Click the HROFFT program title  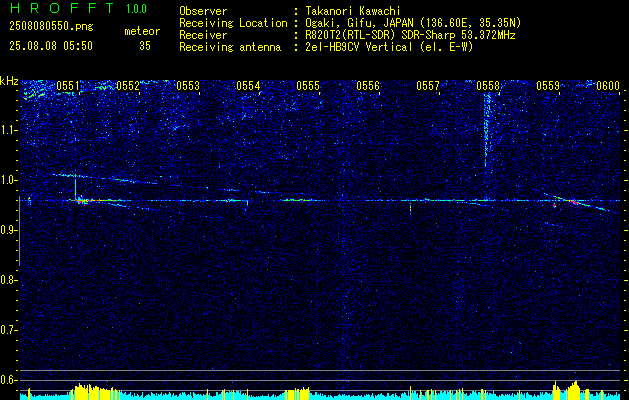(x=63, y=8)
